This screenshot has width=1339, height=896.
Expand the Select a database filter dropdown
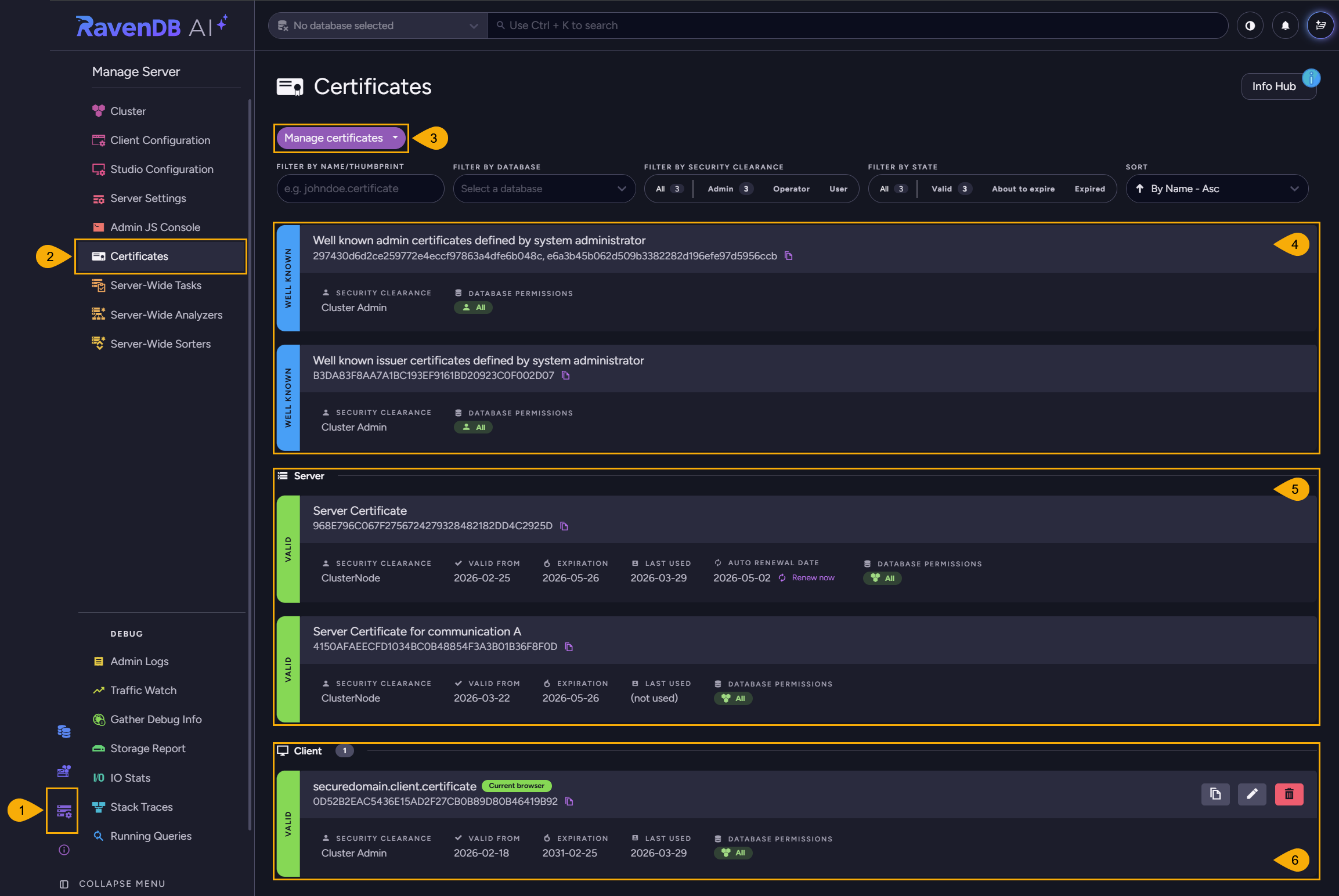click(544, 189)
